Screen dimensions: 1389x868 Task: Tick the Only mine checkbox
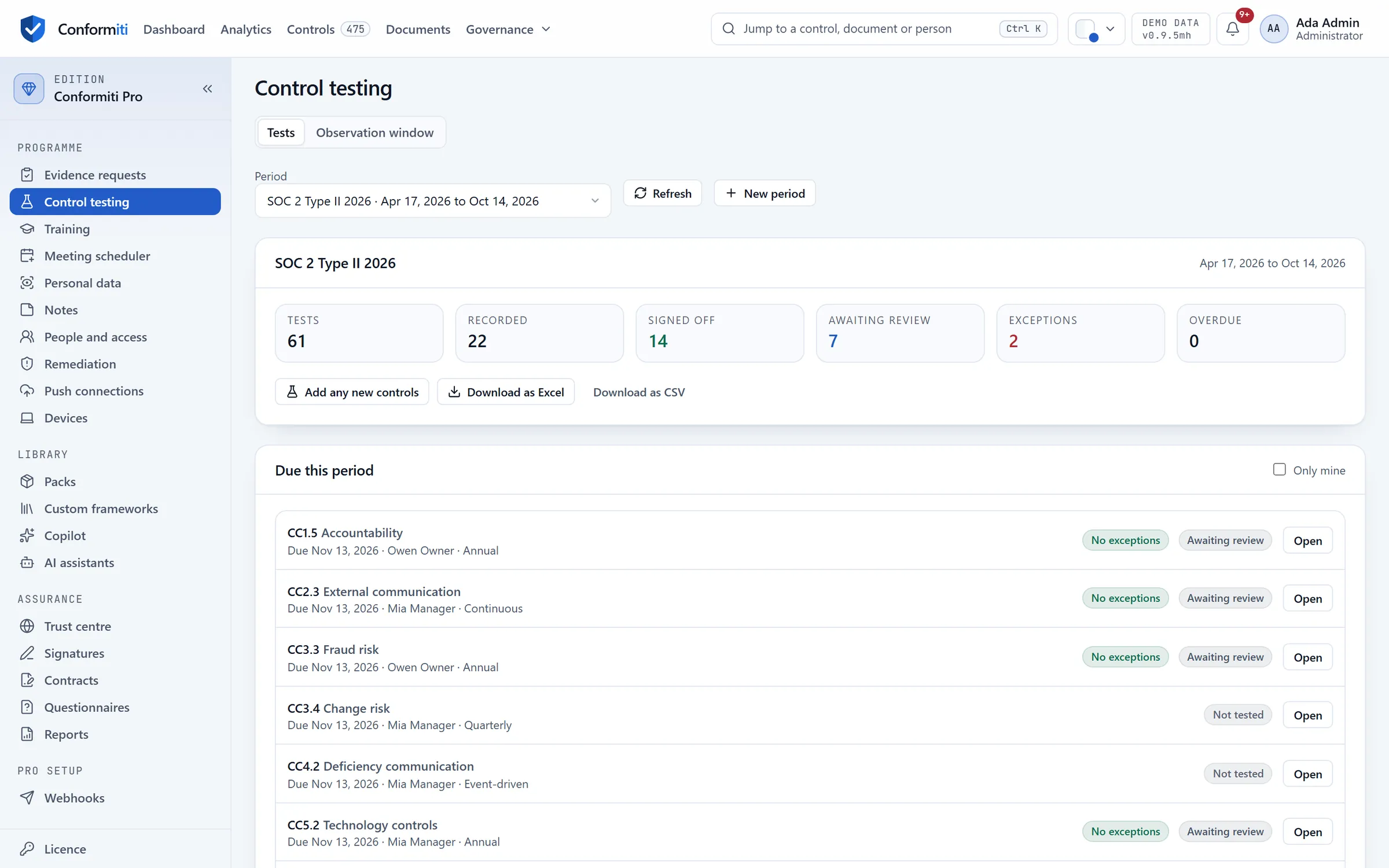[1279, 469]
